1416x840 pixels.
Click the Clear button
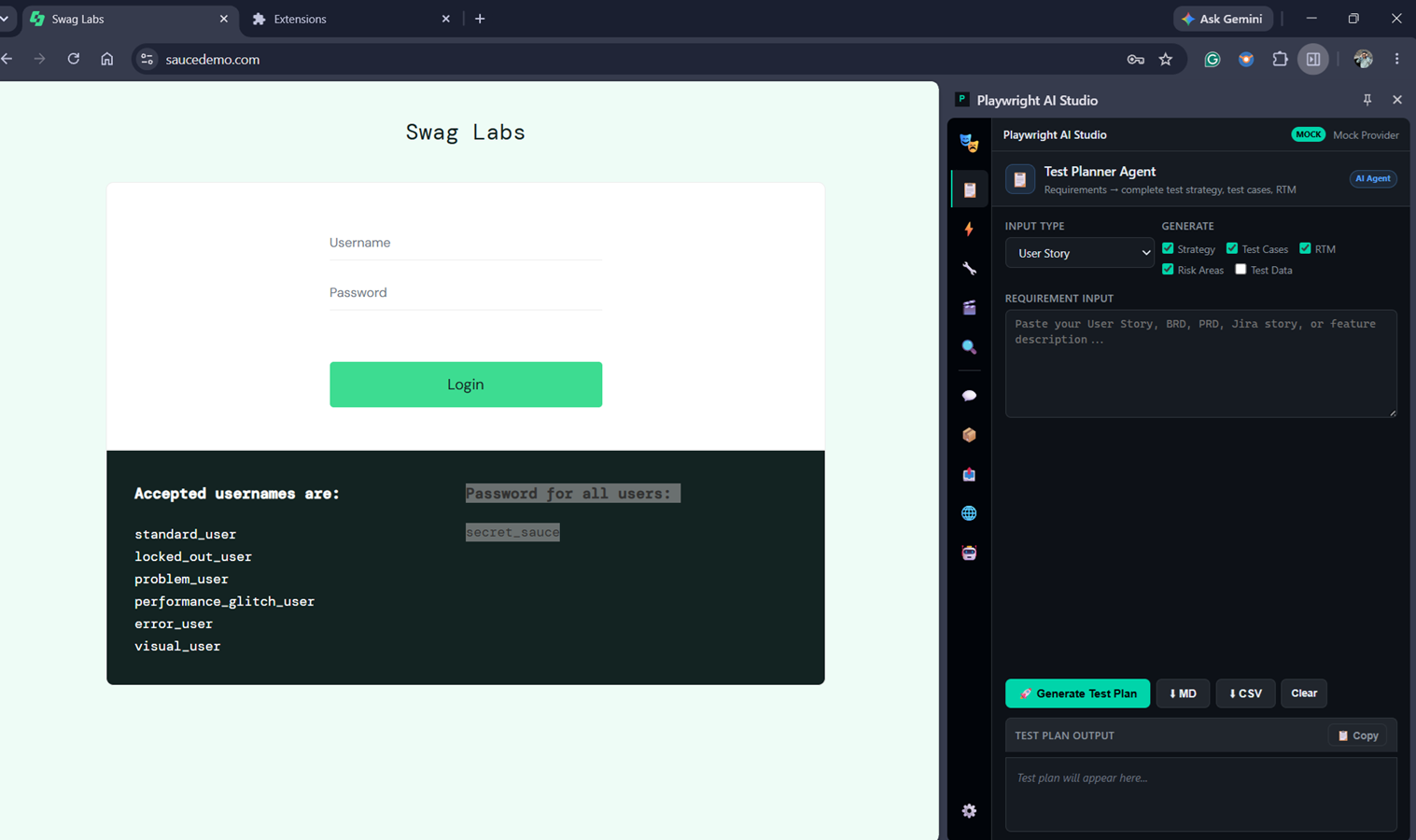1304,693
